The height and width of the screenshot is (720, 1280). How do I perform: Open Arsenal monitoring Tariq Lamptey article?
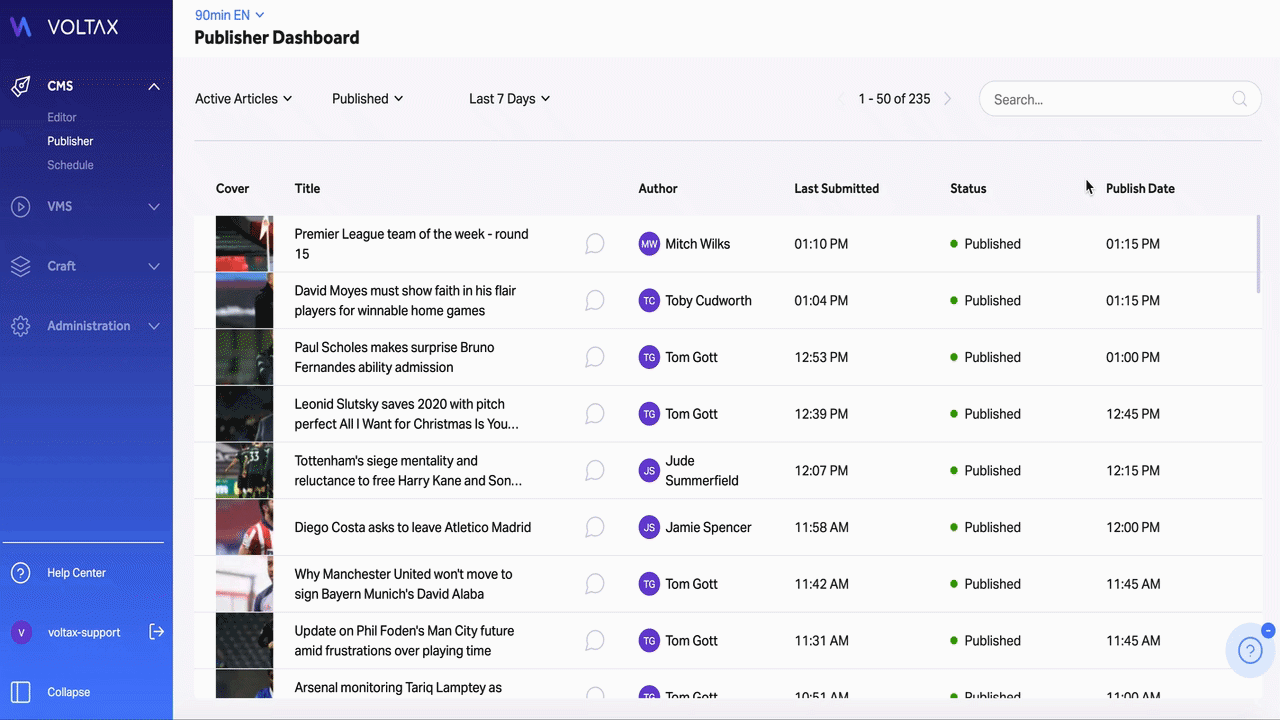[398, 688]
